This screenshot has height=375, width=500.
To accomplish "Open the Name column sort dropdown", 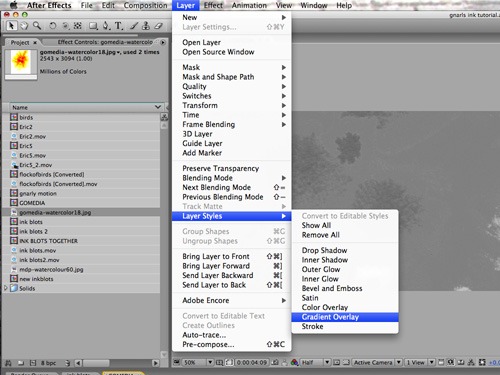I will [x=158, y=107].
